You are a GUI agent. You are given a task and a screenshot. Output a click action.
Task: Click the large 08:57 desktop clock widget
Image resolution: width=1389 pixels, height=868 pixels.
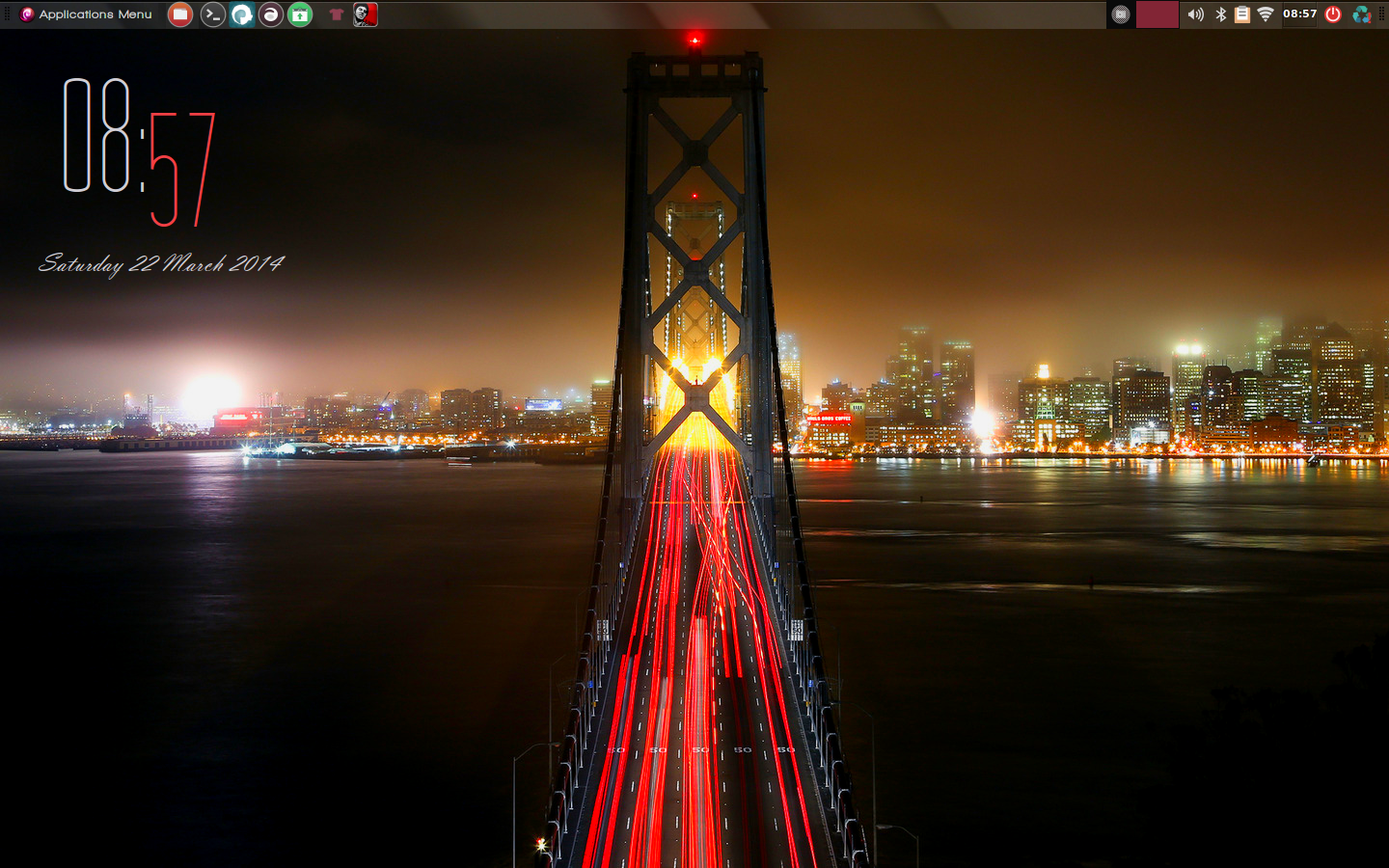pos(139,152)
